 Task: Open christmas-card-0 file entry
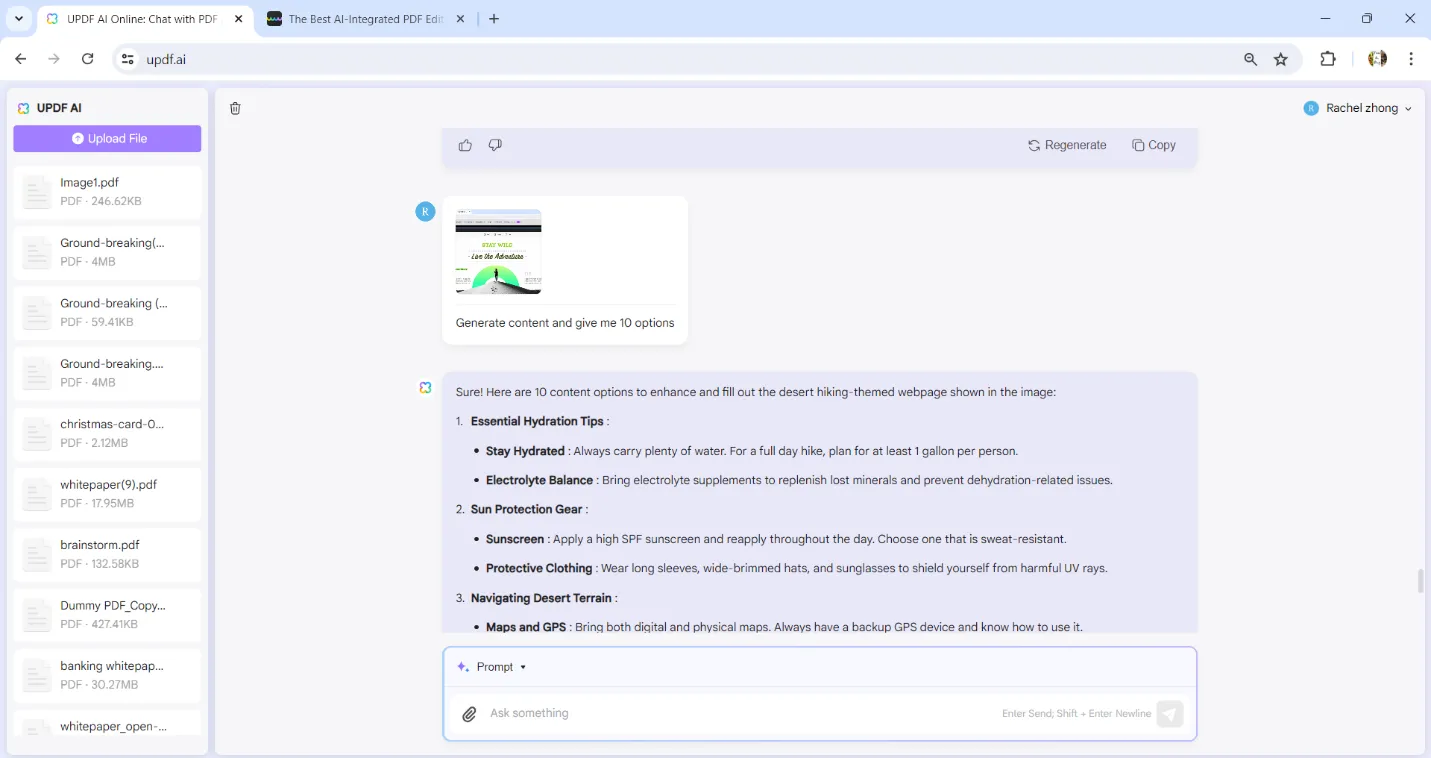pos(107,433)
